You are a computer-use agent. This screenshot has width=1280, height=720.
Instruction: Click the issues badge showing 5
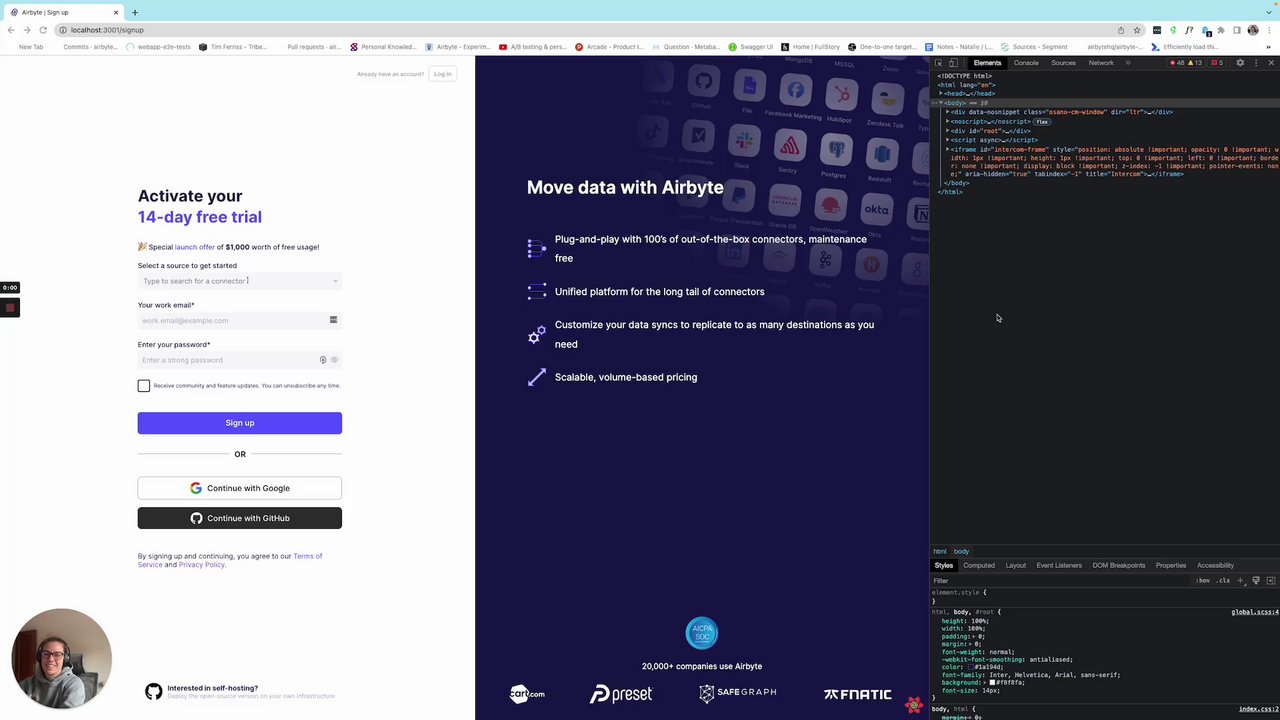click(1217, 63)
